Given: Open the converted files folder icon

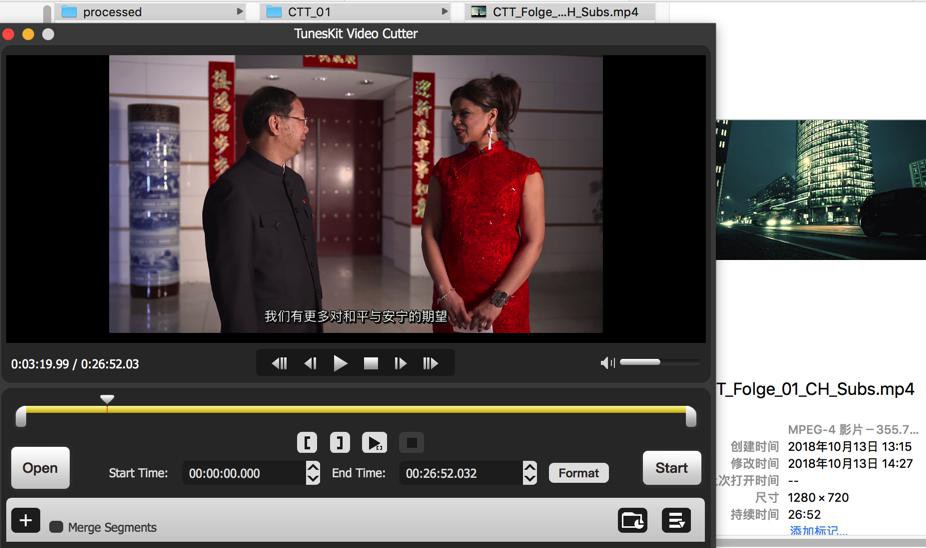Looking at the screenshot, I should 632,520.
